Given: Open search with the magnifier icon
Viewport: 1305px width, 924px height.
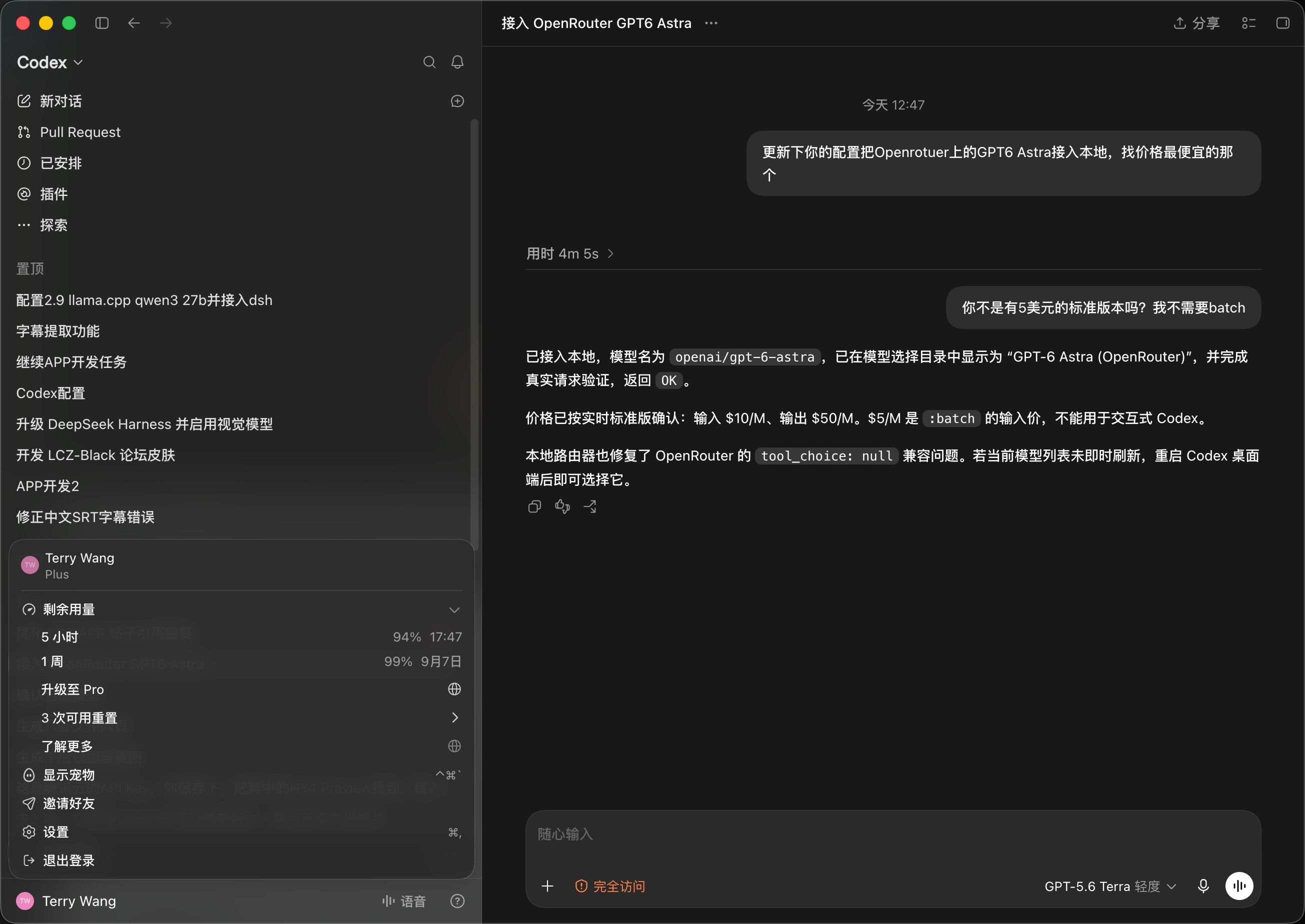Looking at the screenshot, I should 429,62.
